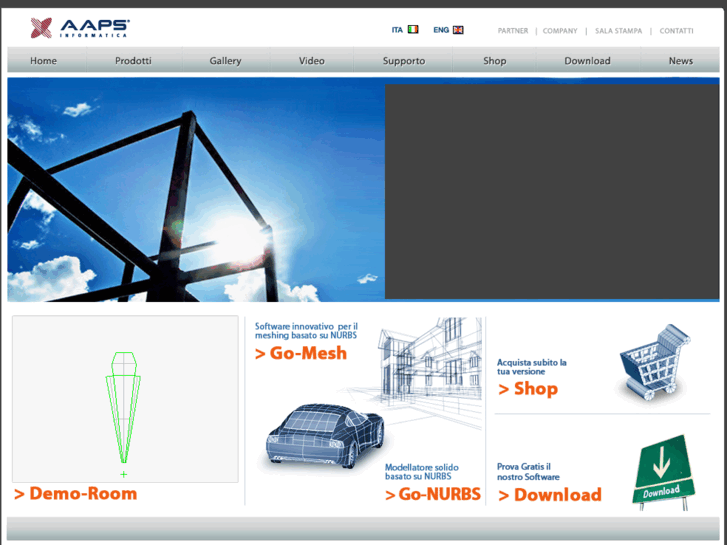Open the Prodotti menu

[133, 61]
